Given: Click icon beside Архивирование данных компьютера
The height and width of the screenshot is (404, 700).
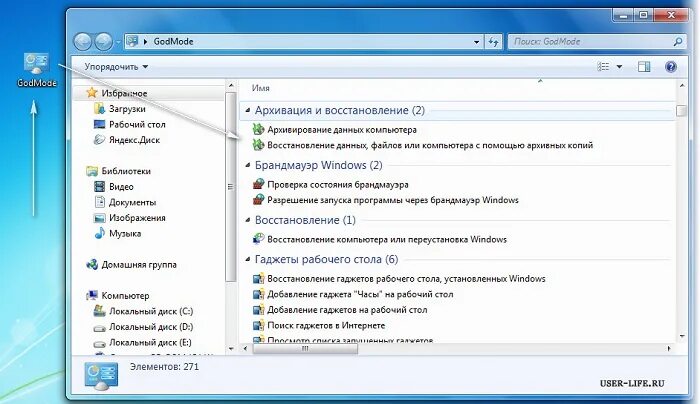Looking at the screenshot, I should pyautogui.click(x=258, y=129).
